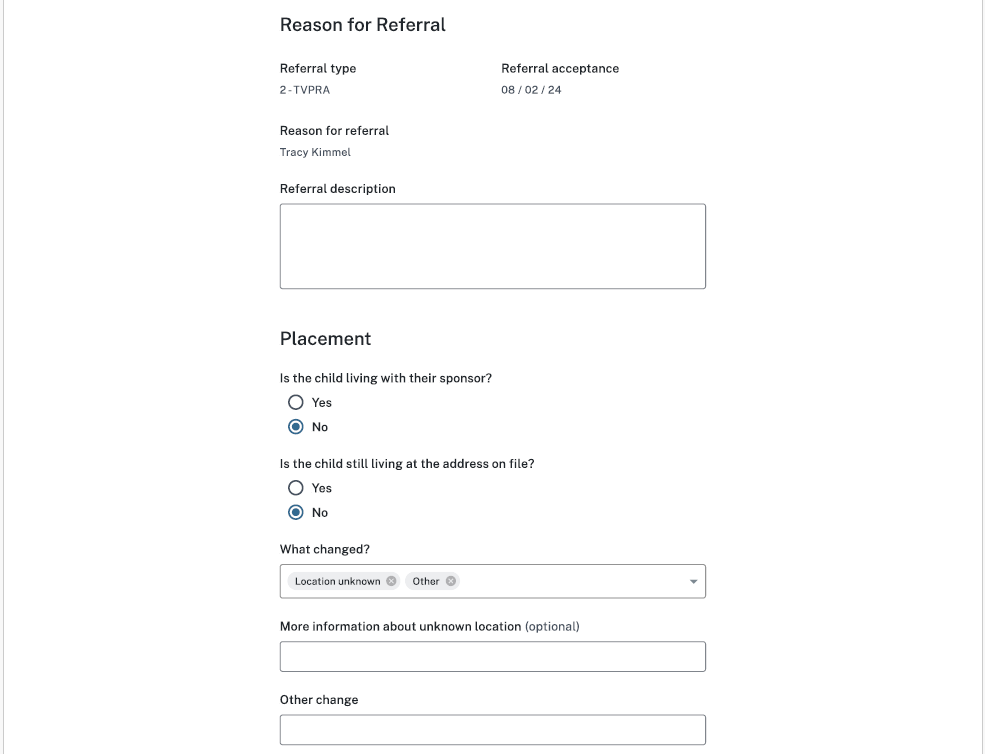
Task: Click the unknown location information field
Action: tap(492, 657)
